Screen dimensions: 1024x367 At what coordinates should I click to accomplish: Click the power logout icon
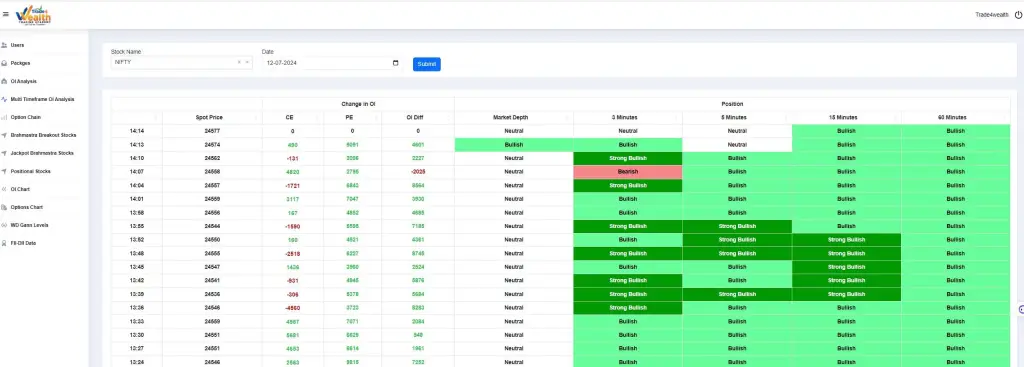pyautogui.click(x=1017, y=15)
